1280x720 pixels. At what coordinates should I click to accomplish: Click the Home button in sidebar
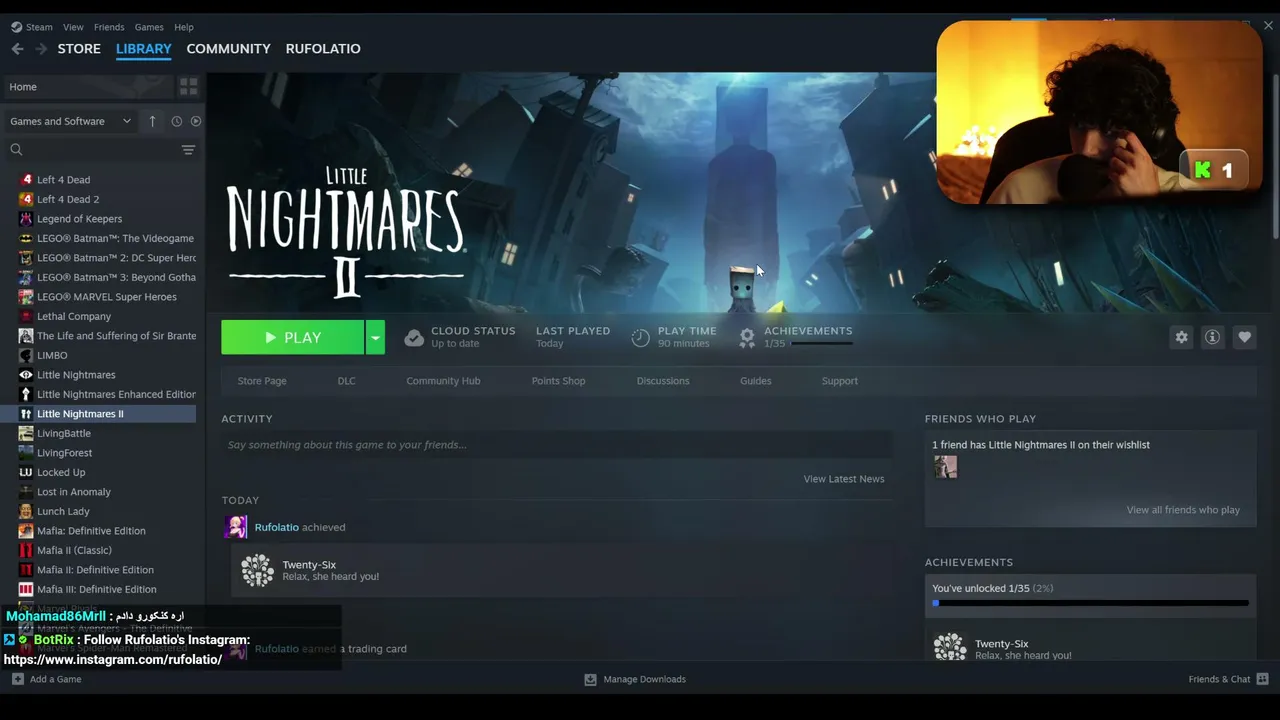87,87
